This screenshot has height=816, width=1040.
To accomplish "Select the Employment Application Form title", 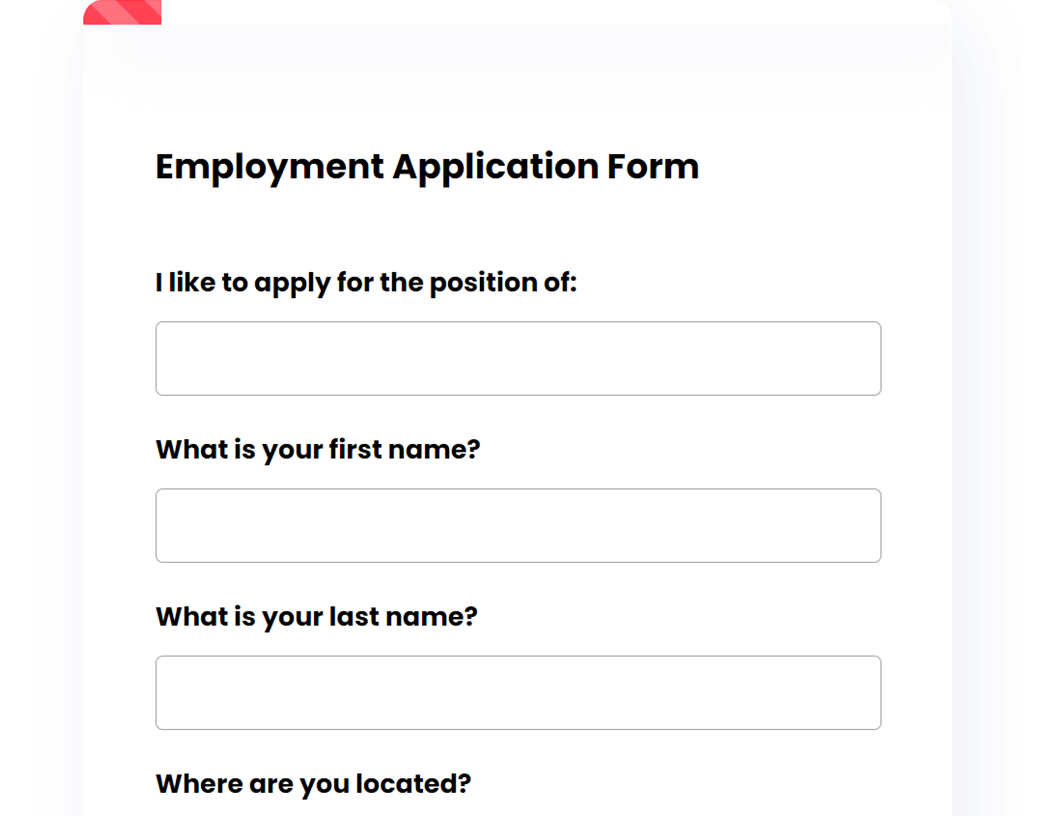I will [427, 166].
